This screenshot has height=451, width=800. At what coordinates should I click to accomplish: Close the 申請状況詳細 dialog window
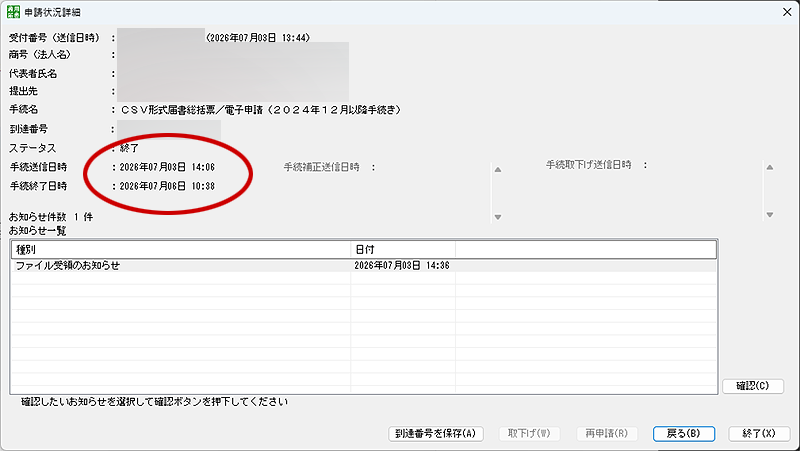click(x=787, y=12)
